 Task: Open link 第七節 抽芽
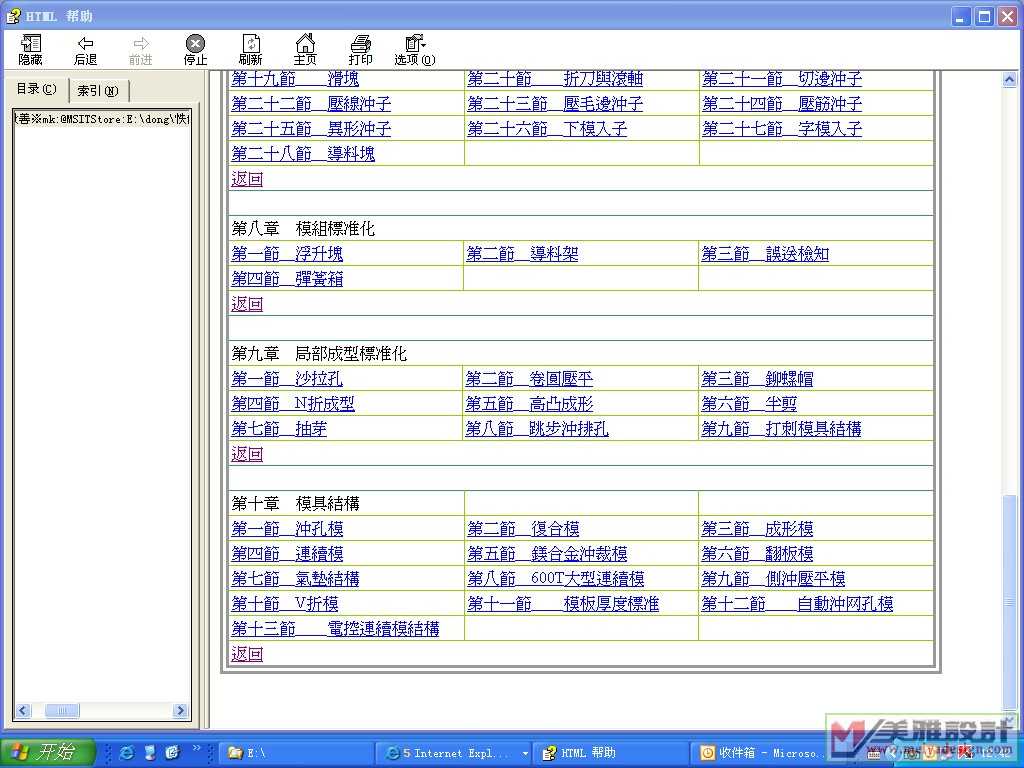click(x=279, y=429)
